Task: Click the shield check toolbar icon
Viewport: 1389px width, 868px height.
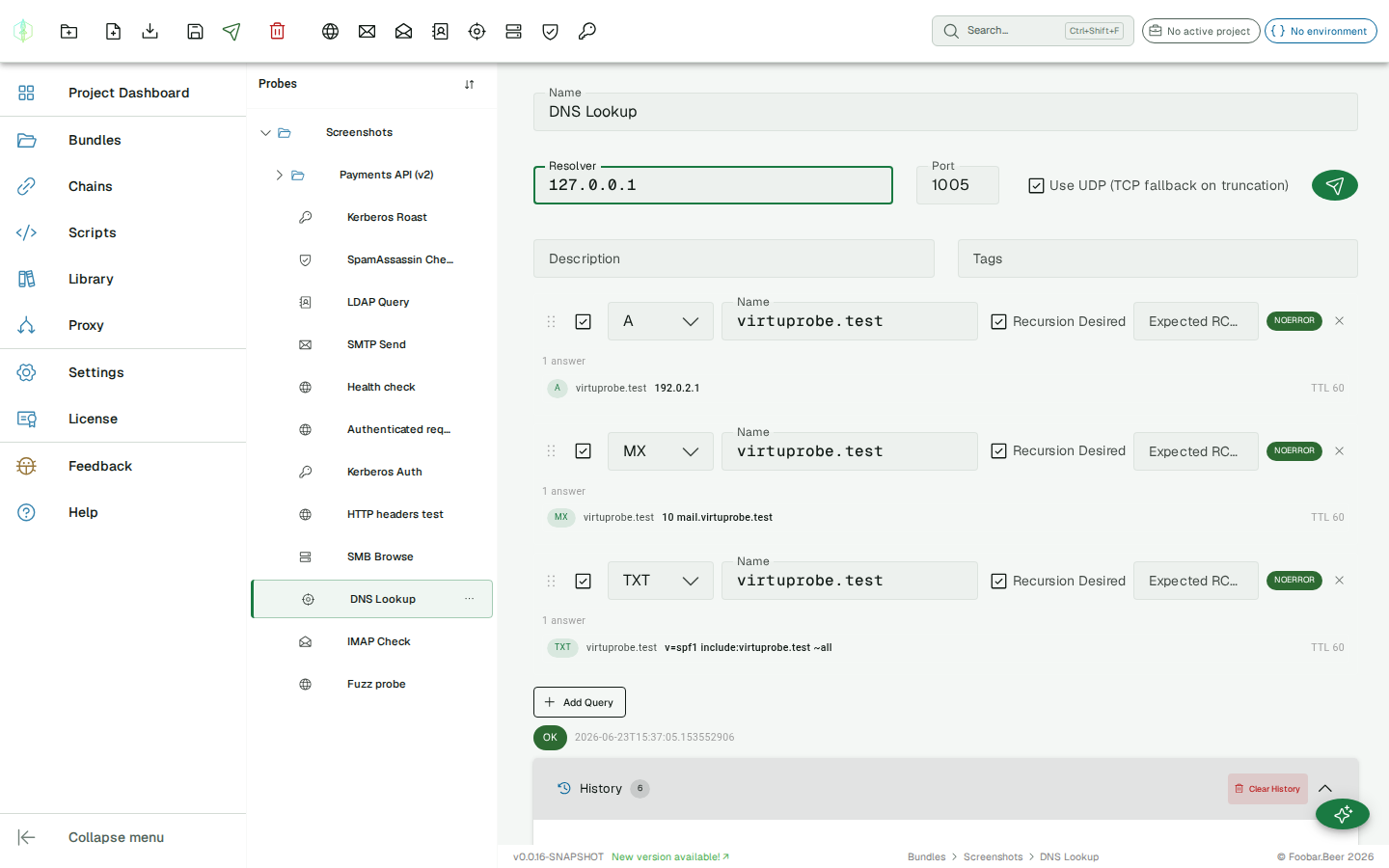Action: [x=550, y=31]
